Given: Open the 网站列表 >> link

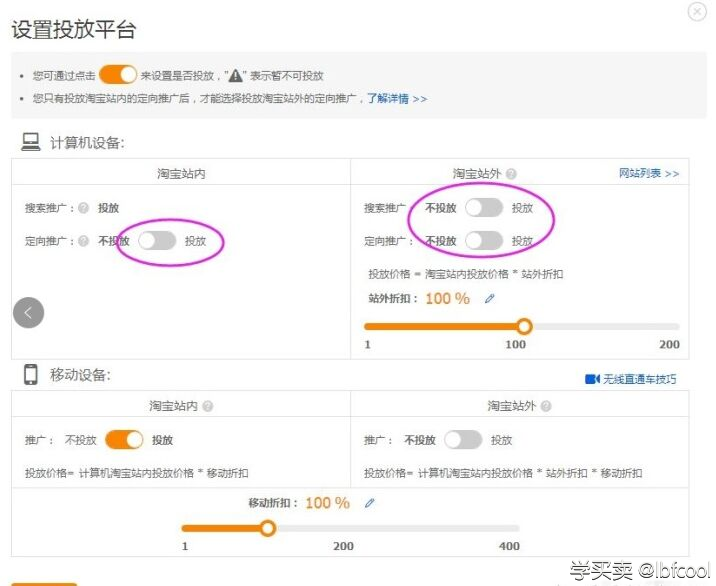Looking at the screenshot, I should click(649, 174).
